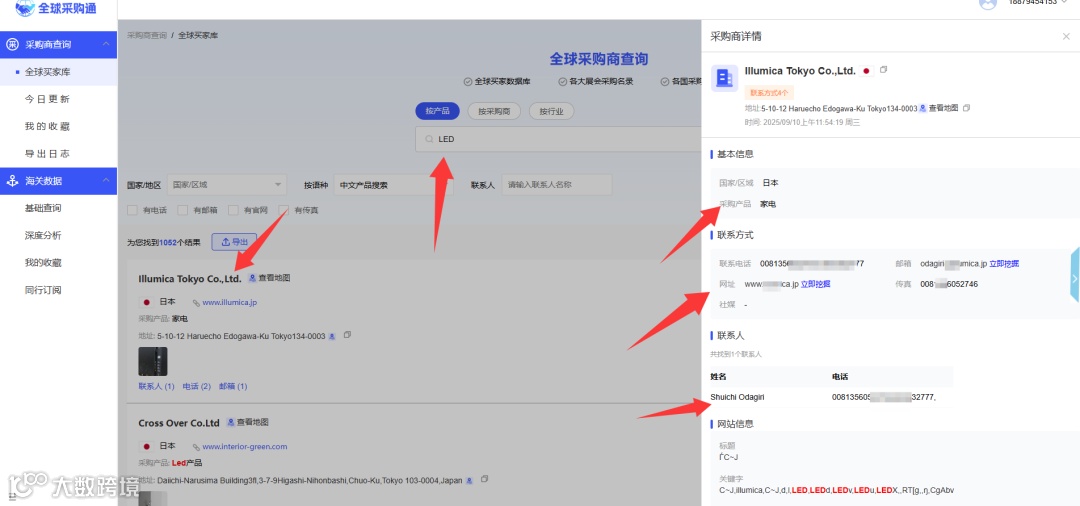This screenshot has width=1080, height=506.
Task: Click the LED search input box
Action: 558,139
